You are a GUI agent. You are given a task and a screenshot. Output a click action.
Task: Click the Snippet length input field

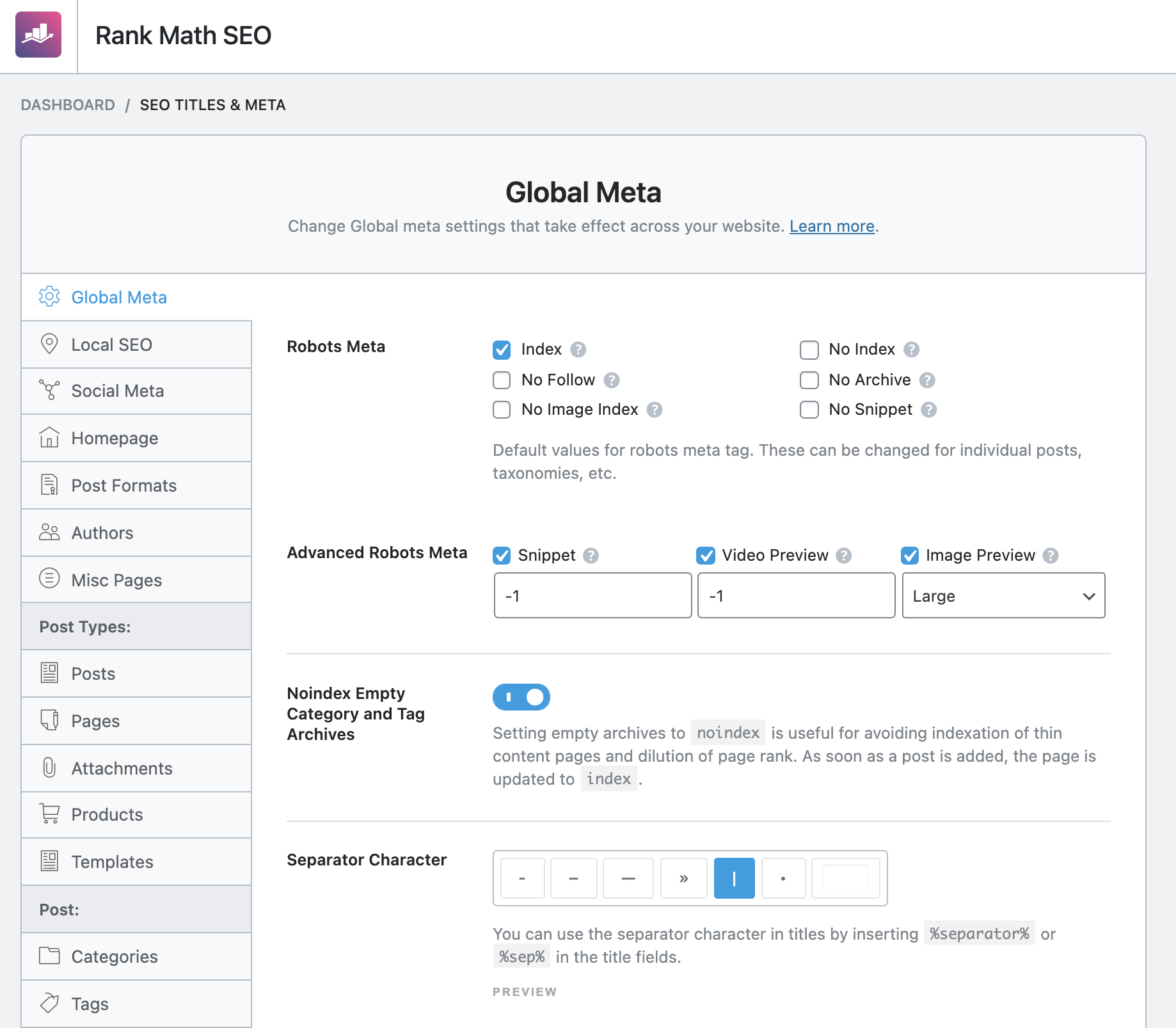[592, 595]
